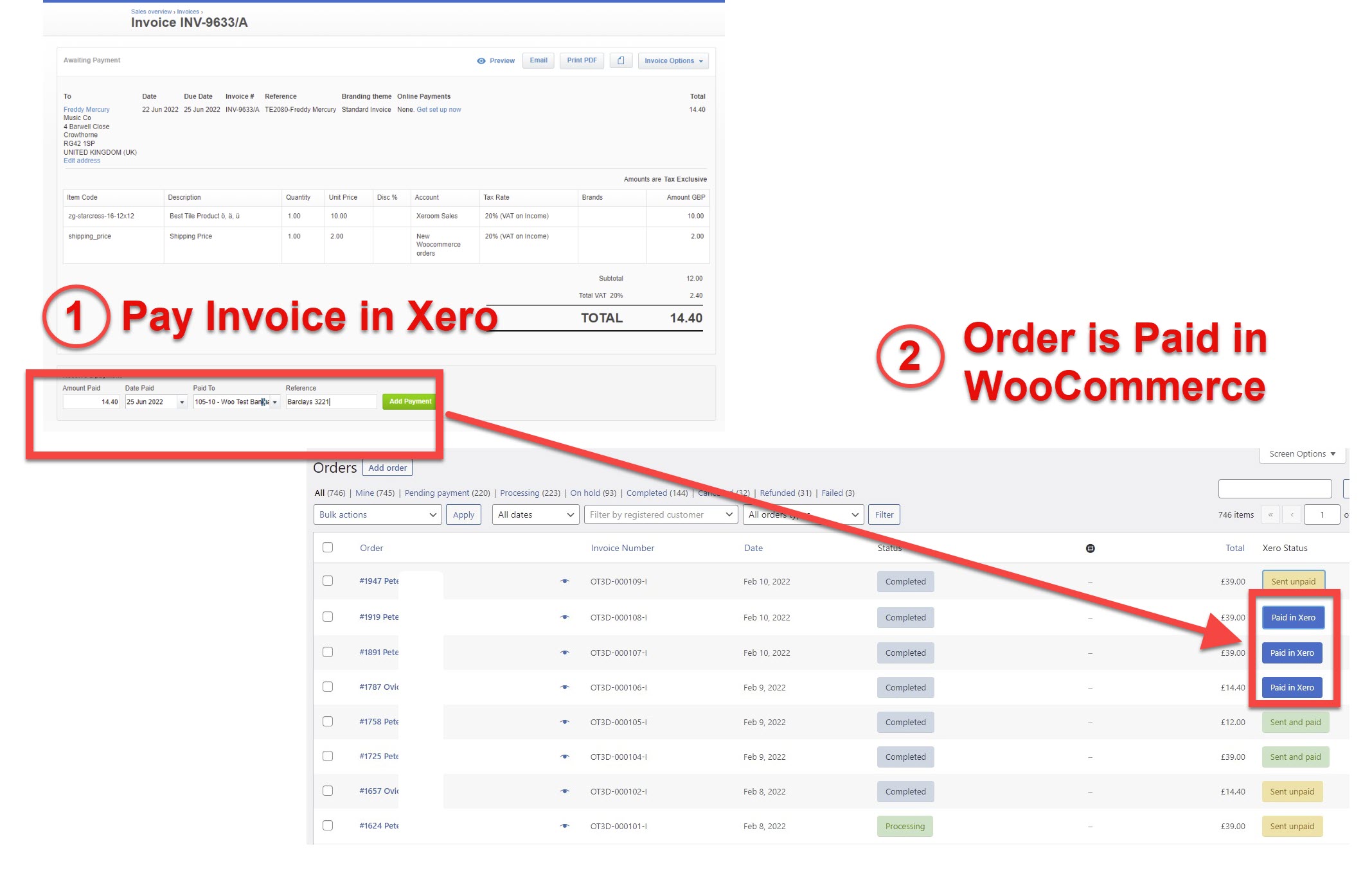Screen dimensions: 1372x869
Task: Show On hold (93) orders
Action: 593,493
